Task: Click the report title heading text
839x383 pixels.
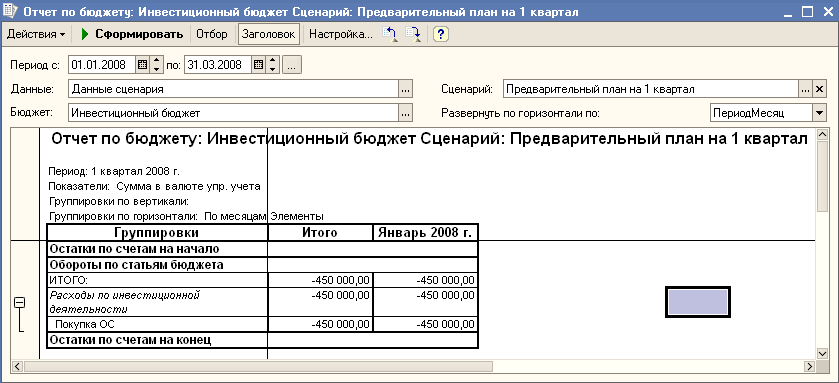Action: click(x=429, y=140)
